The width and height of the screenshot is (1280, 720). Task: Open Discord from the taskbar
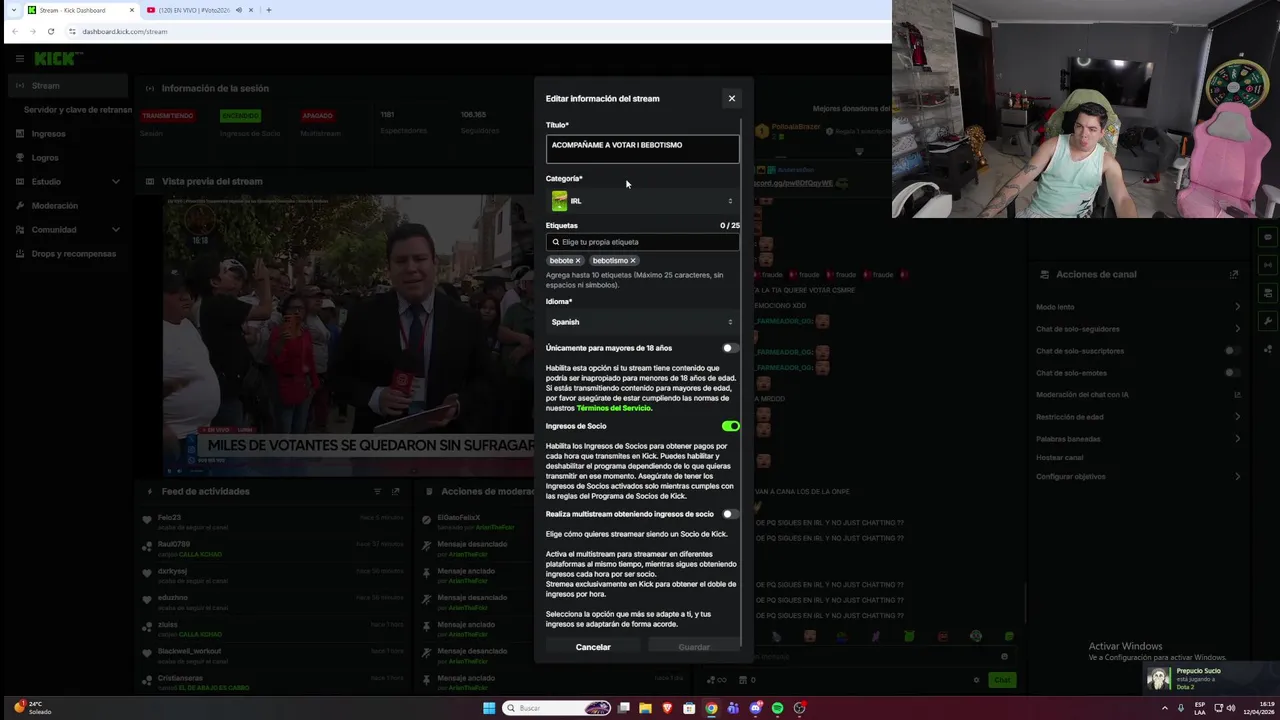click(x=755, y=708)
